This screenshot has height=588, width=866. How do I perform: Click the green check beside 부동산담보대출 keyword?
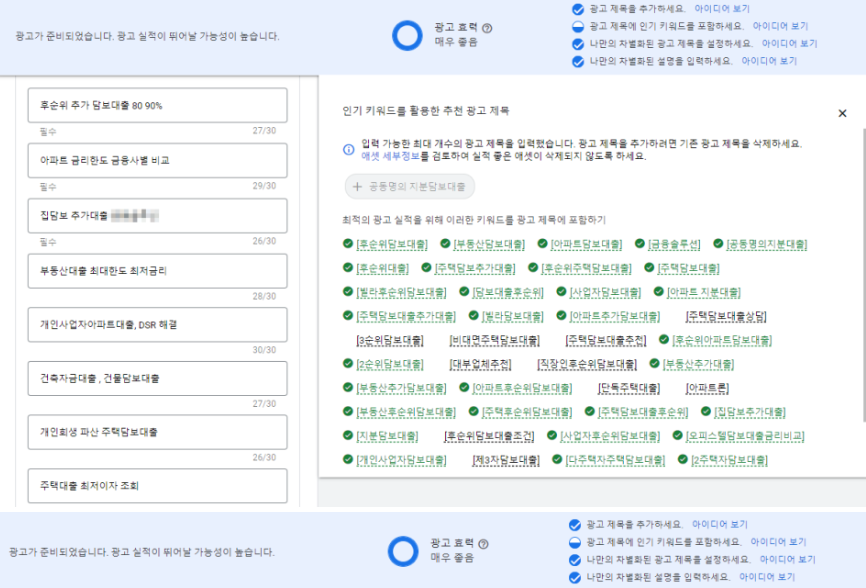tap(445, 243)
